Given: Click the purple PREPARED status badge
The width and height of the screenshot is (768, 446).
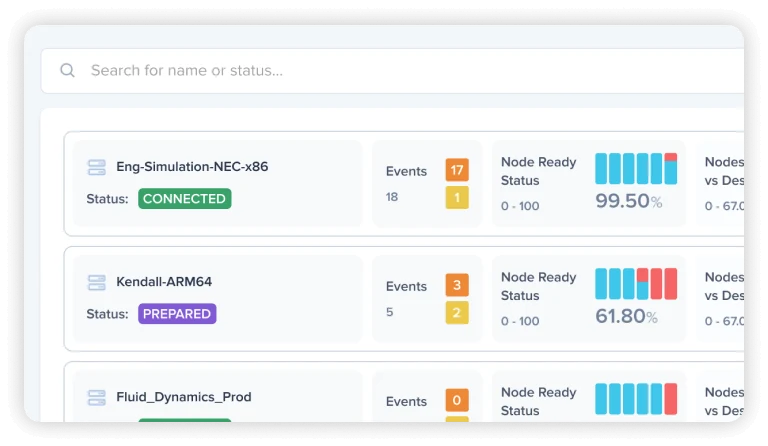Looking at the screenshot, I should point(177,314).
